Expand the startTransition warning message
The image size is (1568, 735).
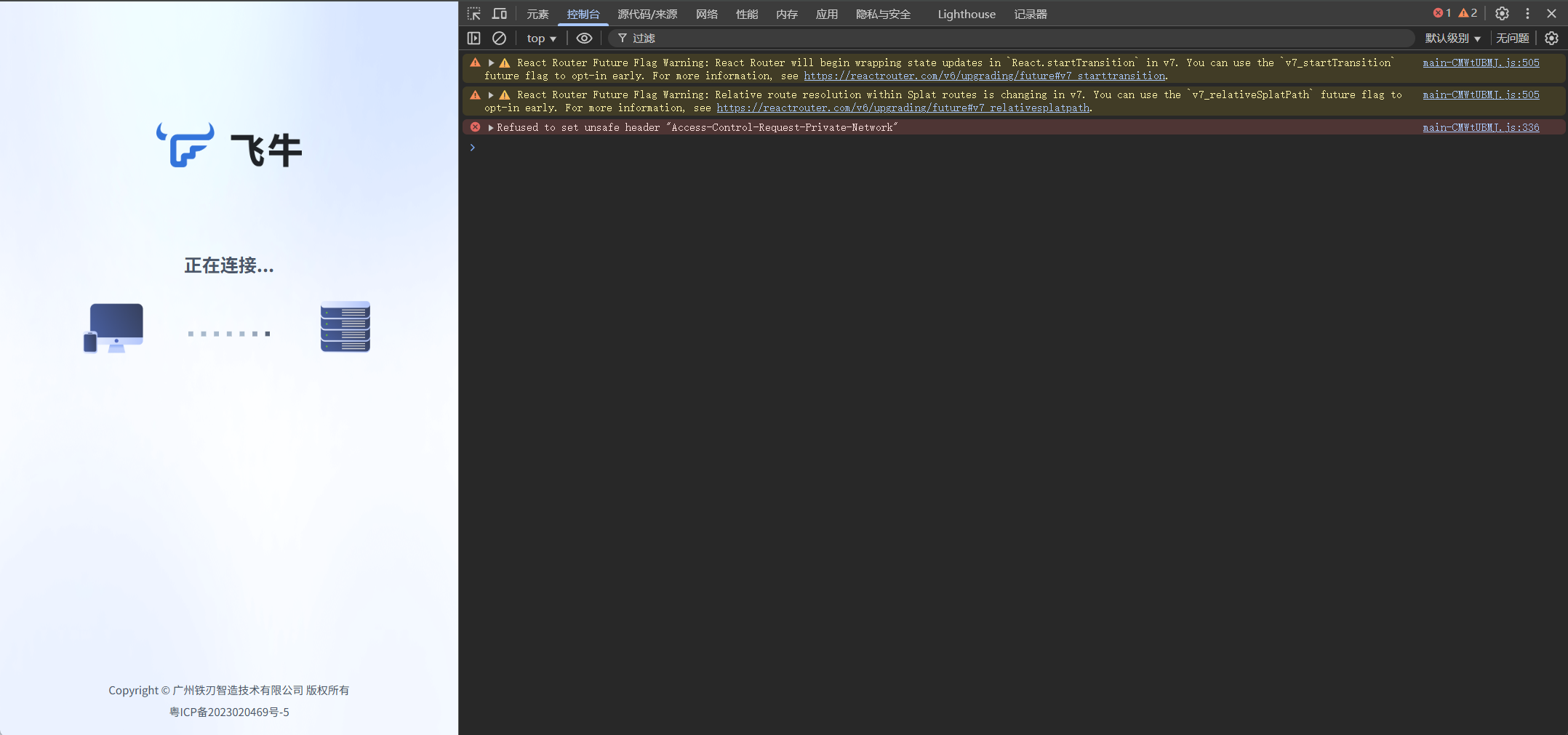(491, 63)
